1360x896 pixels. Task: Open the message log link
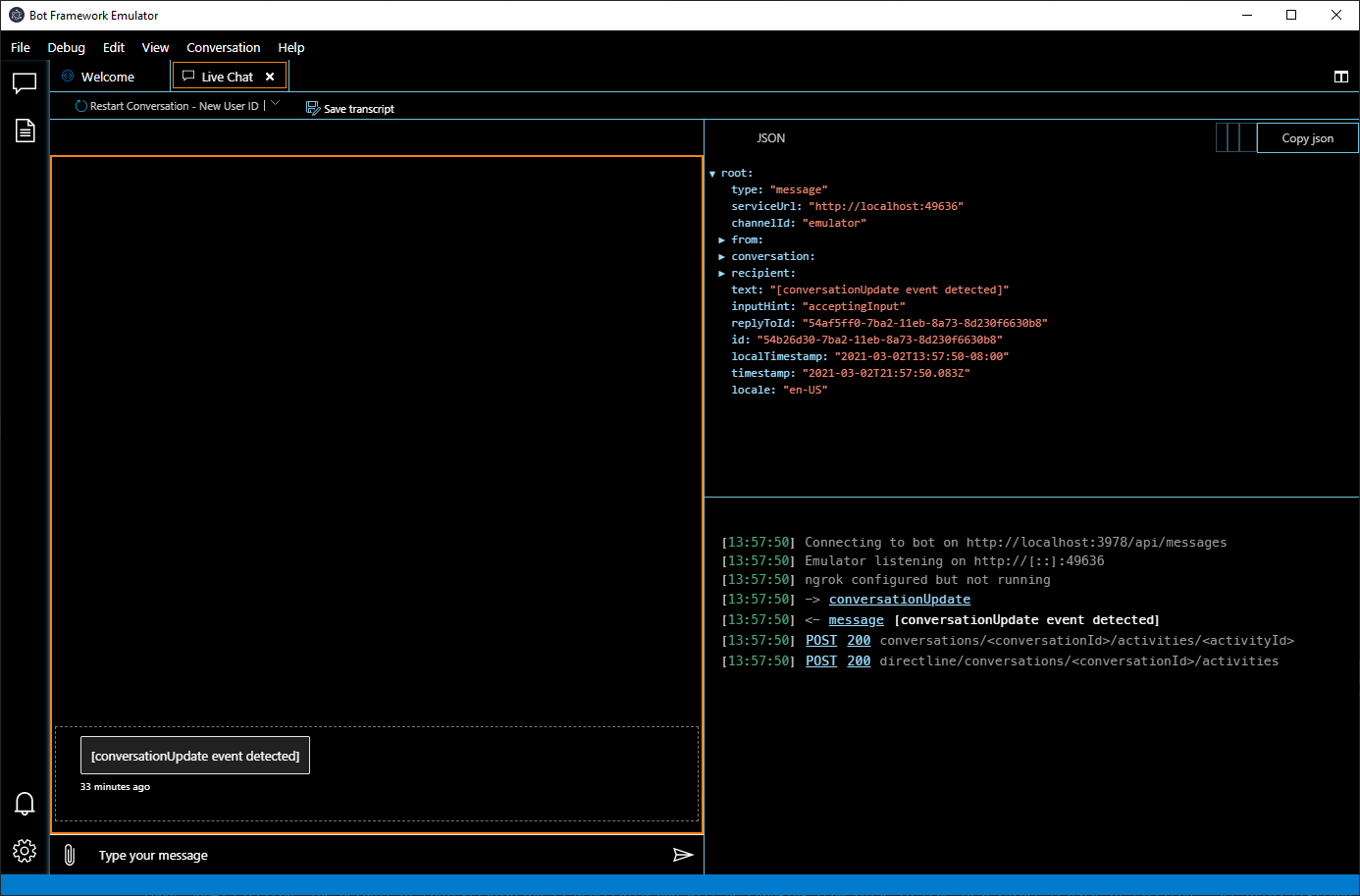(857, 620)
